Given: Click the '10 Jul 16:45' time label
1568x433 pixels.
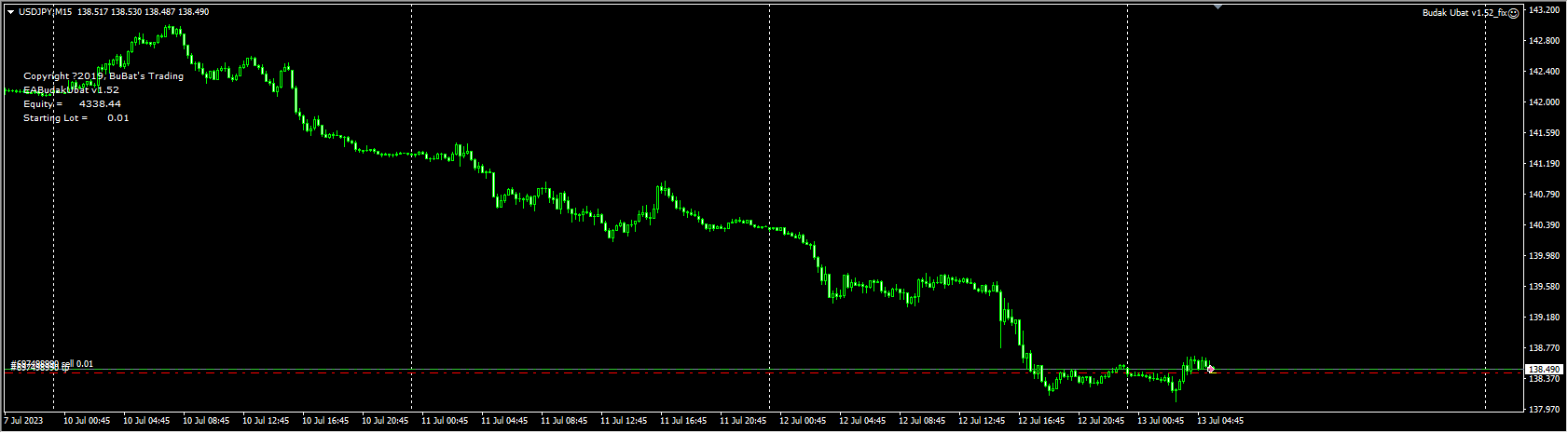Looking at the screenshot, I should tap(325, 421).
